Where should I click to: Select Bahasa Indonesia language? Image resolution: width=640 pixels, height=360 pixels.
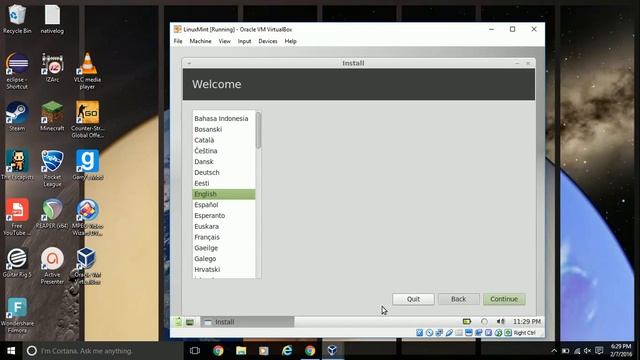click(224, 118)
